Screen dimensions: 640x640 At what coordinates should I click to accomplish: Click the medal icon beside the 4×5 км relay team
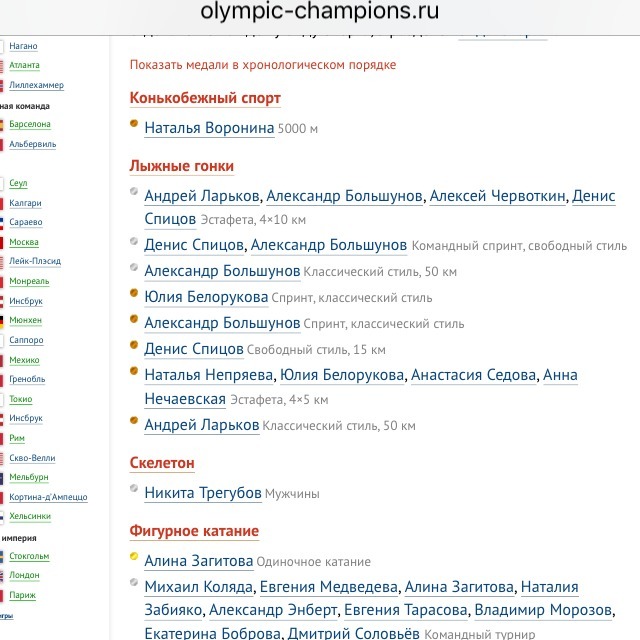[135, 372]
